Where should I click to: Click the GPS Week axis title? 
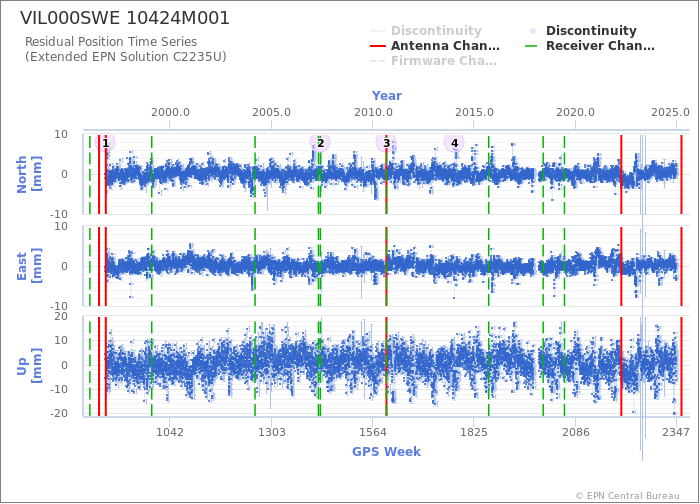tap(386, 451)
